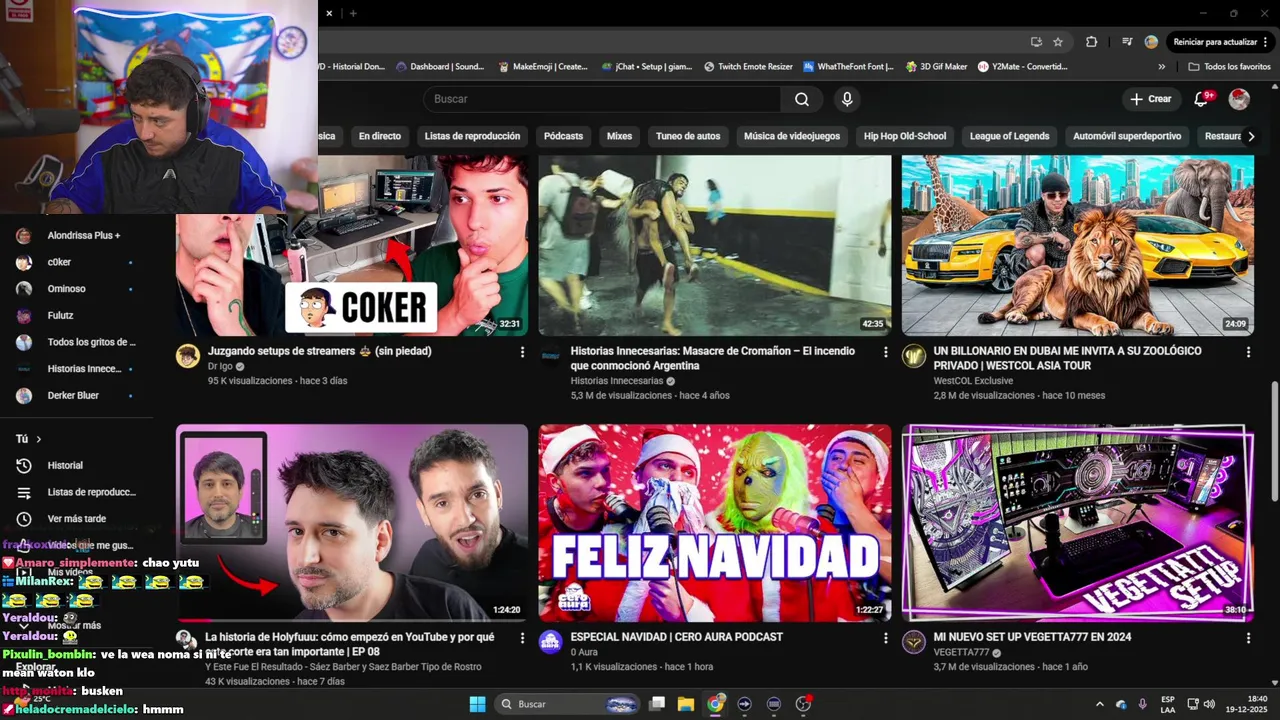Open the 3D Gif Maker bookmark
This screenshot has height=720, width=1280.
937,67
